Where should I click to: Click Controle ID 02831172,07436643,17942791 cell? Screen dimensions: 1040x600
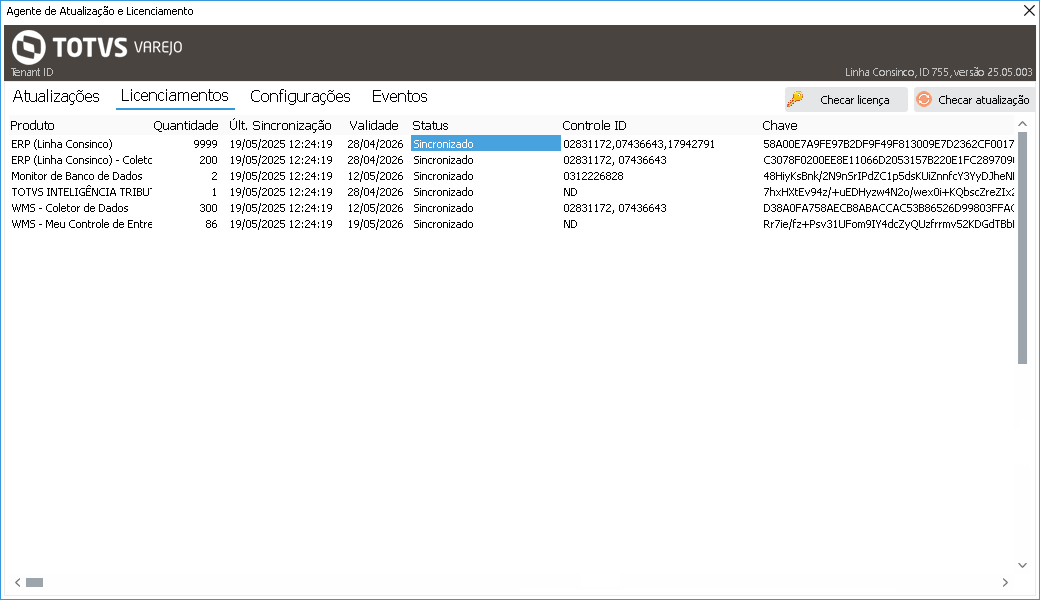click(639, 144)
